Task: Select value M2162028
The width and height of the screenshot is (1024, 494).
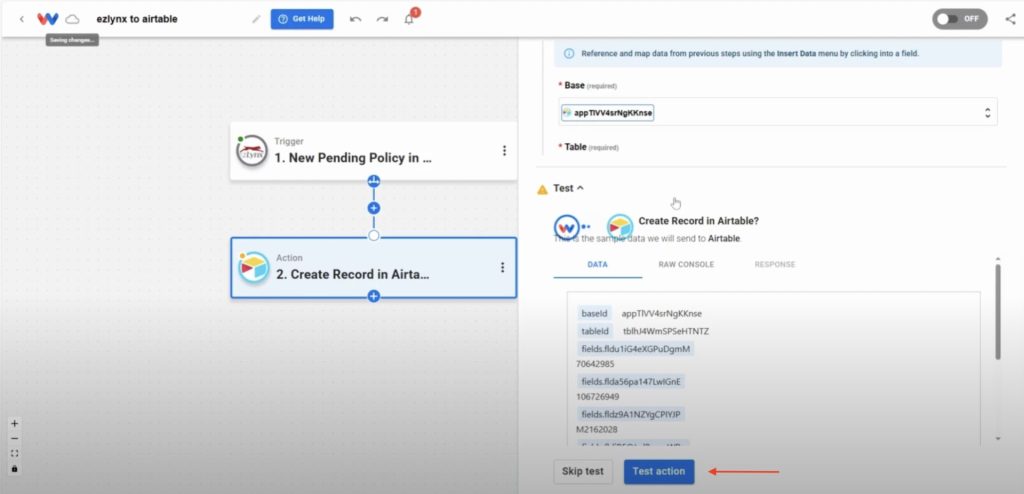Action: tap(596, 429)
